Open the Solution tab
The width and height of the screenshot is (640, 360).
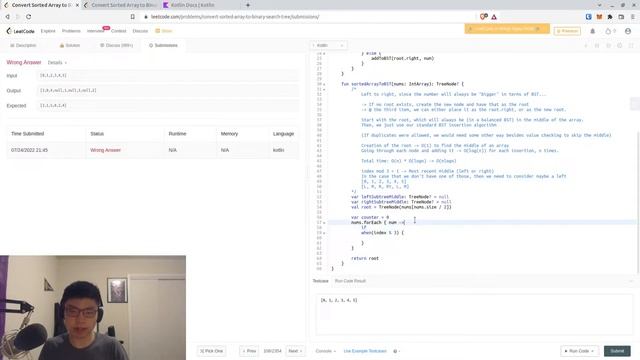pyautogui.click(x=70, y=45)
